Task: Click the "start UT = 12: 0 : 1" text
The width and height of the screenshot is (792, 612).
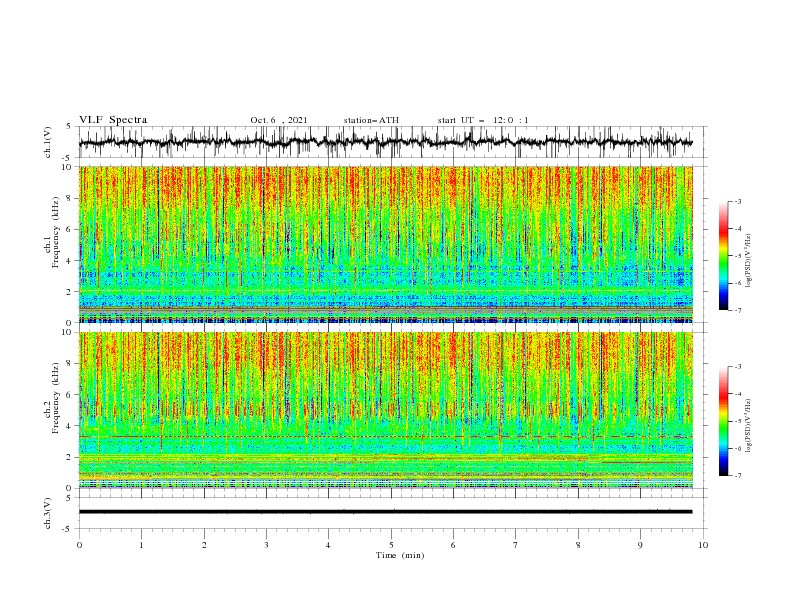Action: [483, 120]
